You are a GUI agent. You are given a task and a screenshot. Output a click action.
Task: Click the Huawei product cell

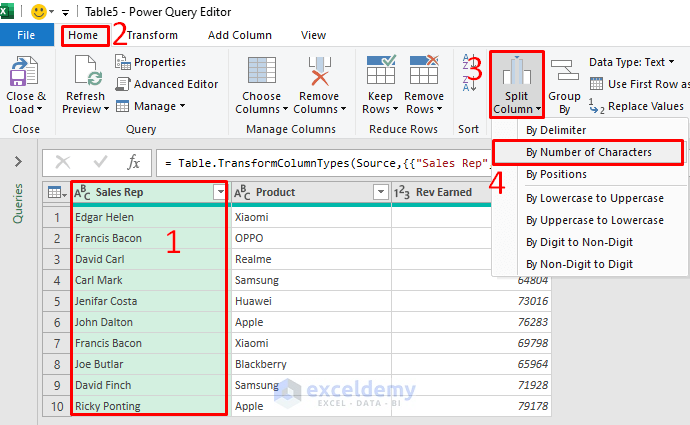pyautogui.click(x=311, y=301)
